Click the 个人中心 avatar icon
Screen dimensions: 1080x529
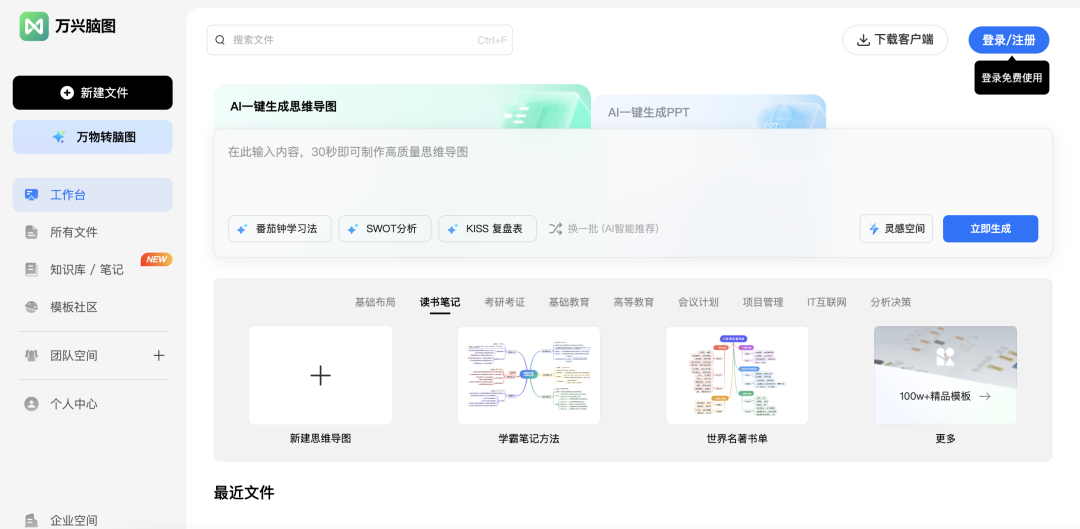(x=31, y=404)
